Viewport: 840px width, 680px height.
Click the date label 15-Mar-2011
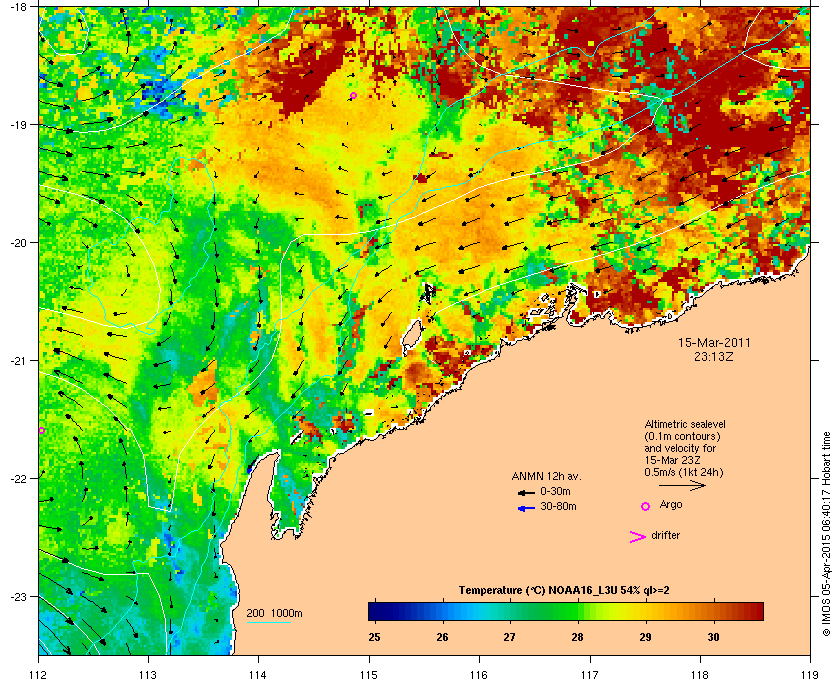point(714,342)
